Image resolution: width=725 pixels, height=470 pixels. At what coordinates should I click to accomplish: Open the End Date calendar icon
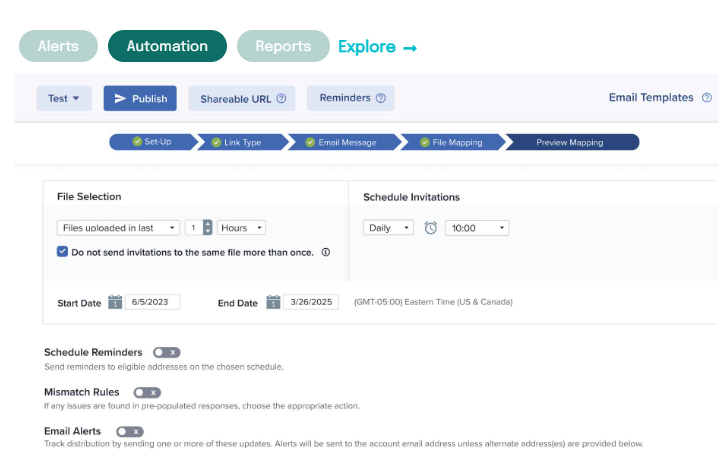tap(273, 302)
